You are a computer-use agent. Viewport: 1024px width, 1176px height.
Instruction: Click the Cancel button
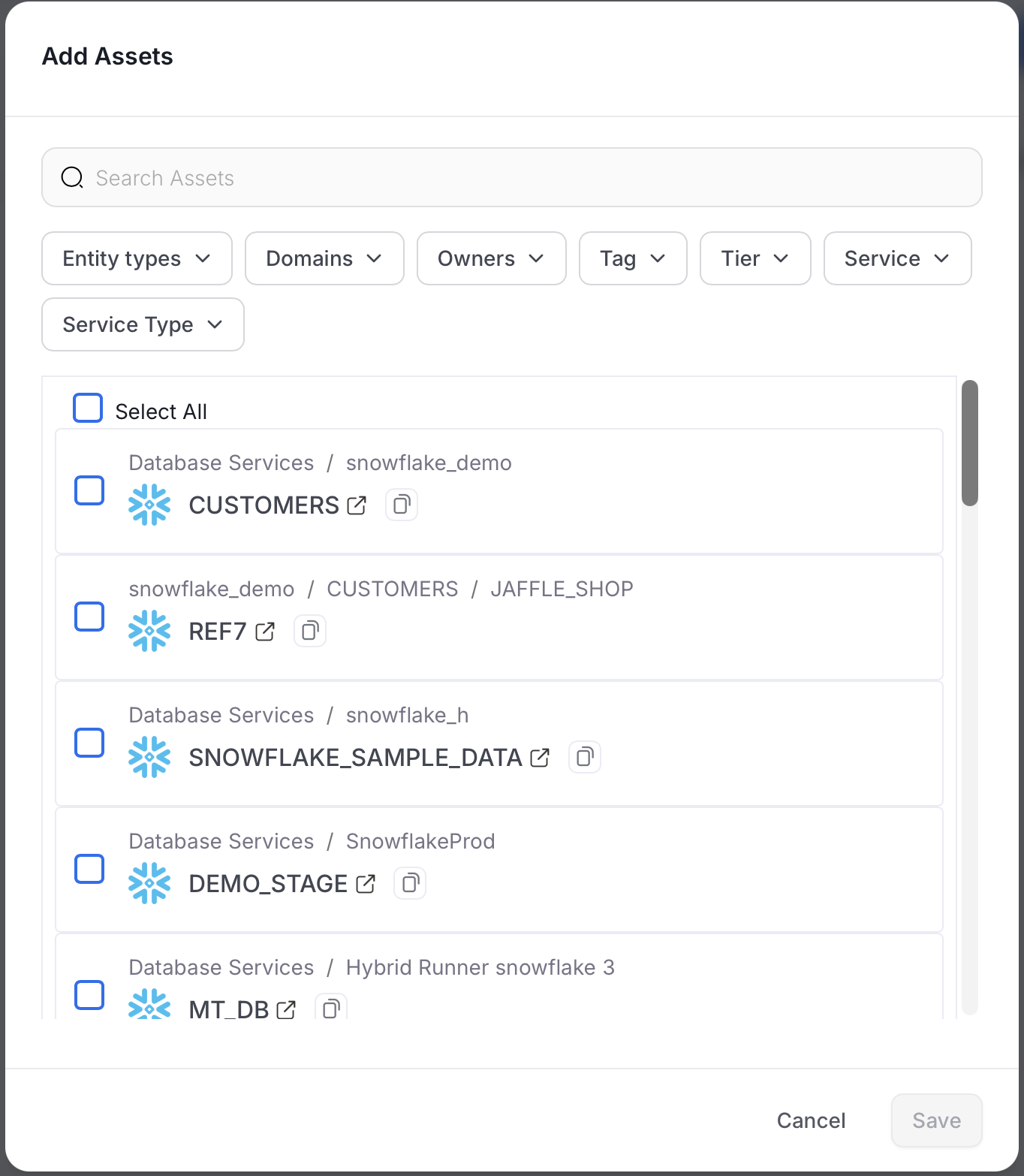[811, 1120]
